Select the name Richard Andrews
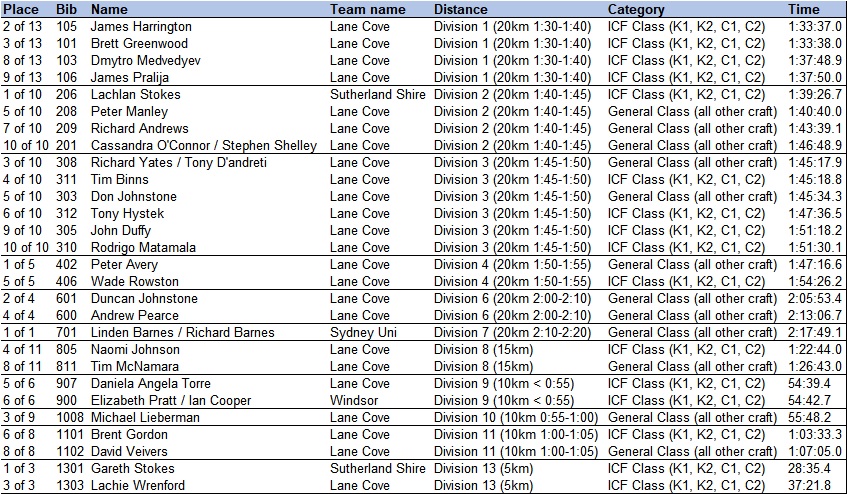The width and height of the screenshot is (847, 494). tap(139, 128)
